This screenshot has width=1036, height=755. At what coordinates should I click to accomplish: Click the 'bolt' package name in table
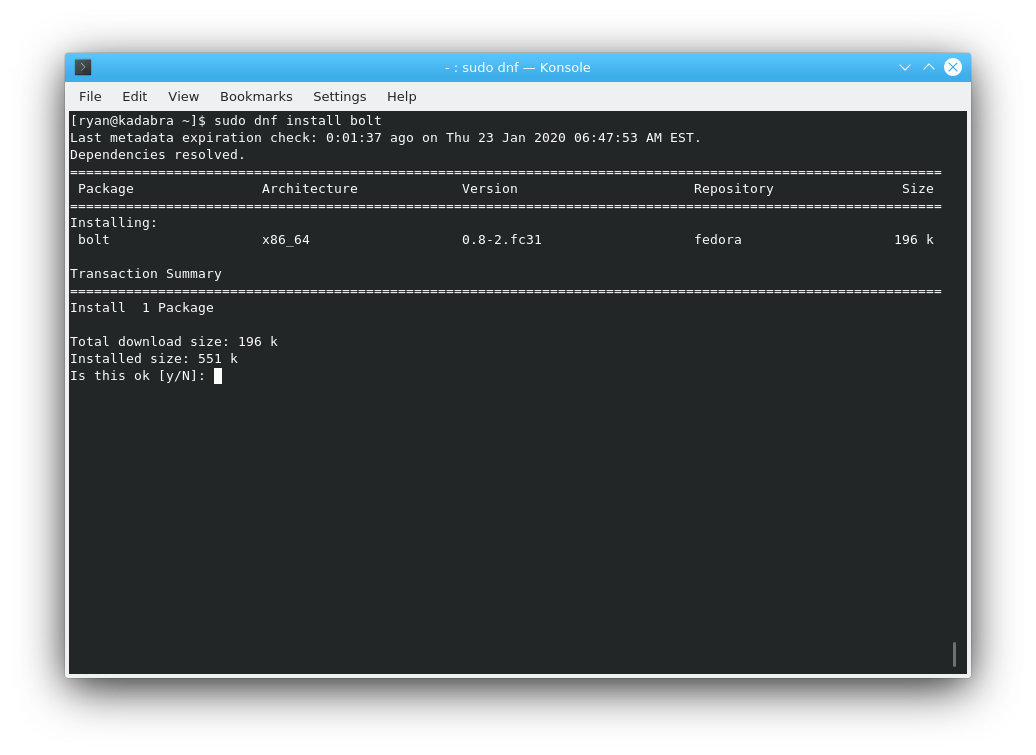click(94, 240)
